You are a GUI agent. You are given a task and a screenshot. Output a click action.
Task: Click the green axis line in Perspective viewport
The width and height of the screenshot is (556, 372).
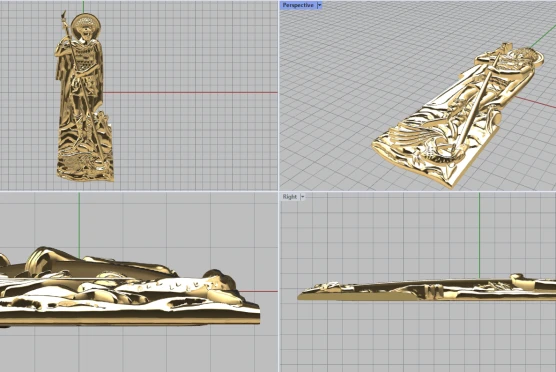(x=543, y=39)
